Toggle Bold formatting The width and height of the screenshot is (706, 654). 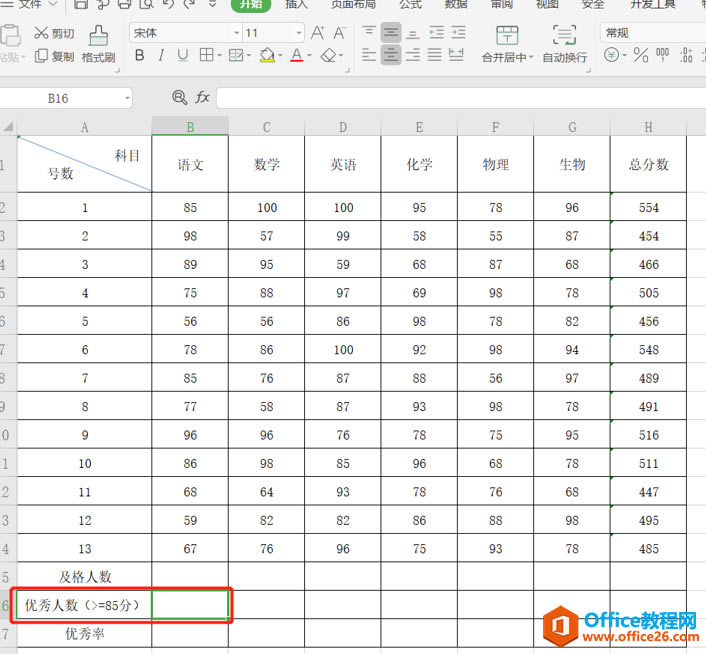(x=140, y=55)
